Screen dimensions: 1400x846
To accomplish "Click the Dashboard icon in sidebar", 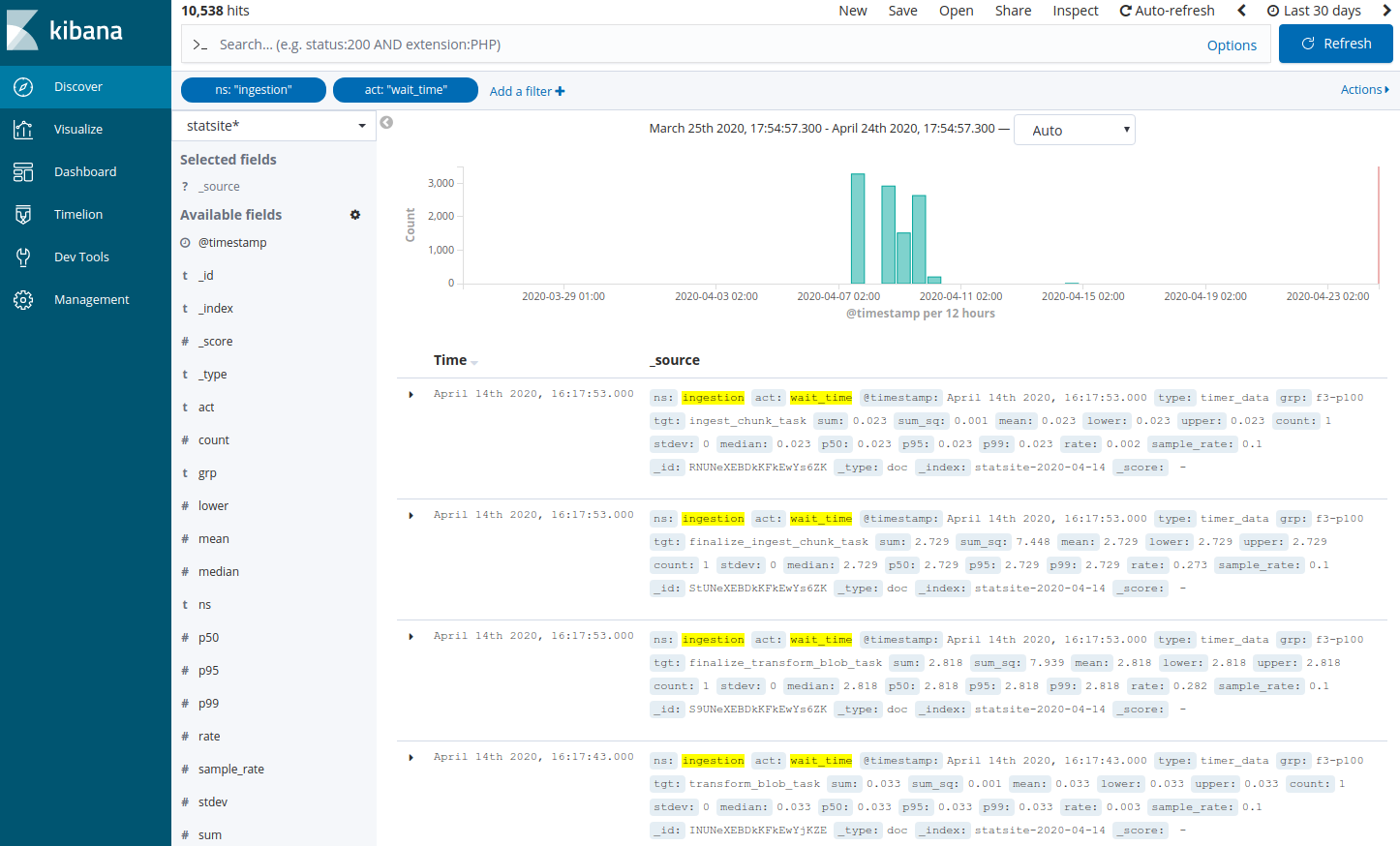I will (x=23, y=172).
